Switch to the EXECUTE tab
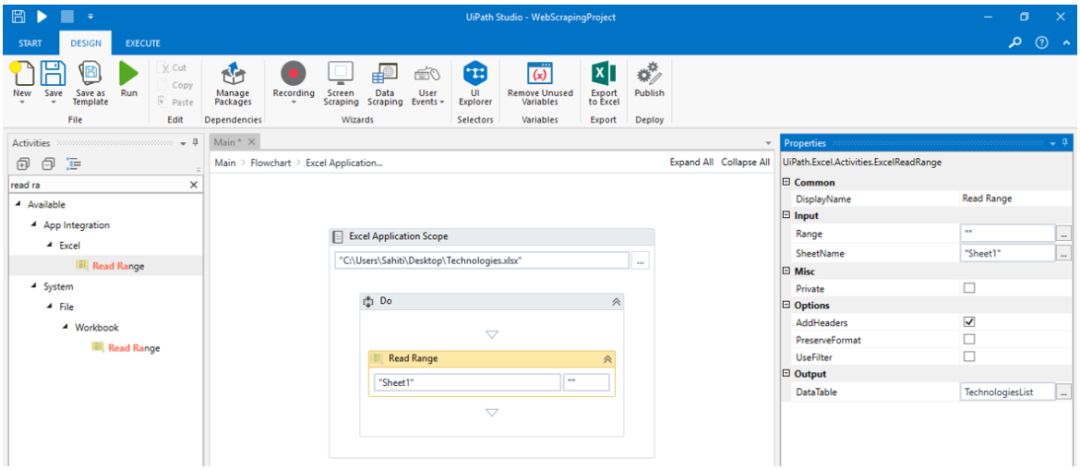 (143, 43)
